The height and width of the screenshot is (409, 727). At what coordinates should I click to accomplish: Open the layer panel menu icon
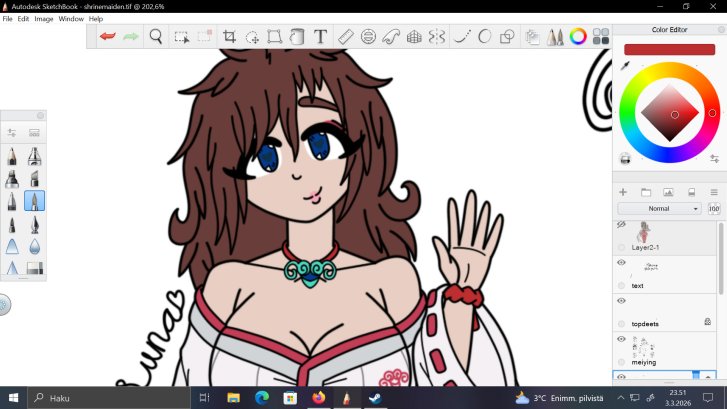(x=713, y=191)
